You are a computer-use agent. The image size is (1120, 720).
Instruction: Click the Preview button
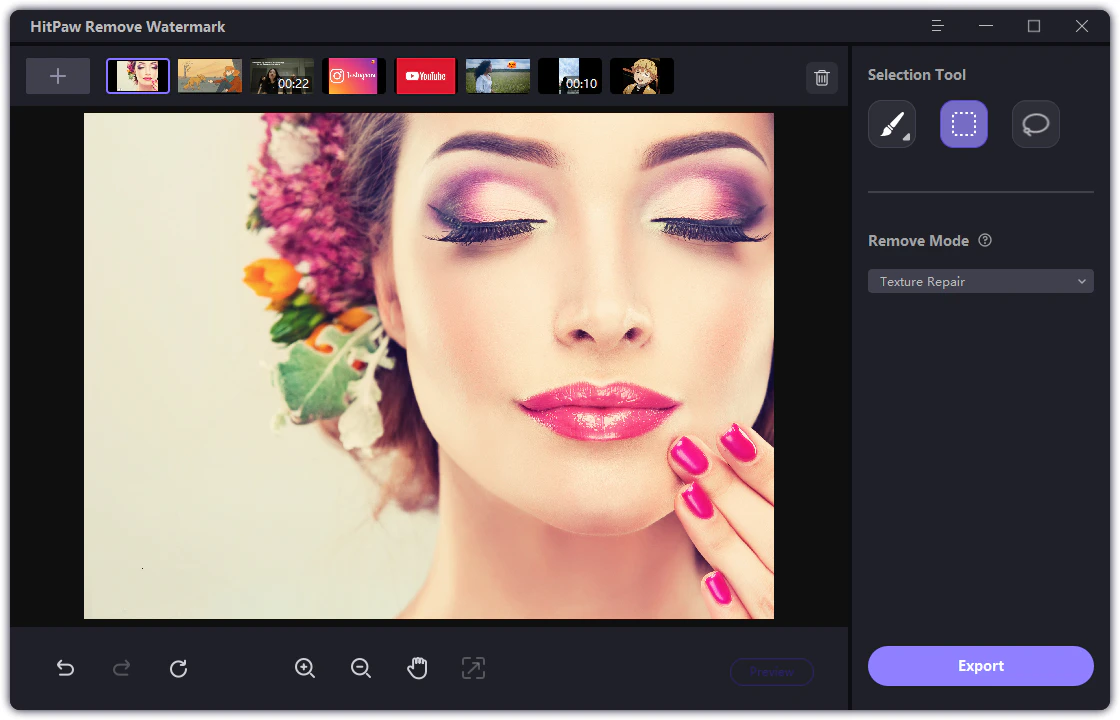771,672
